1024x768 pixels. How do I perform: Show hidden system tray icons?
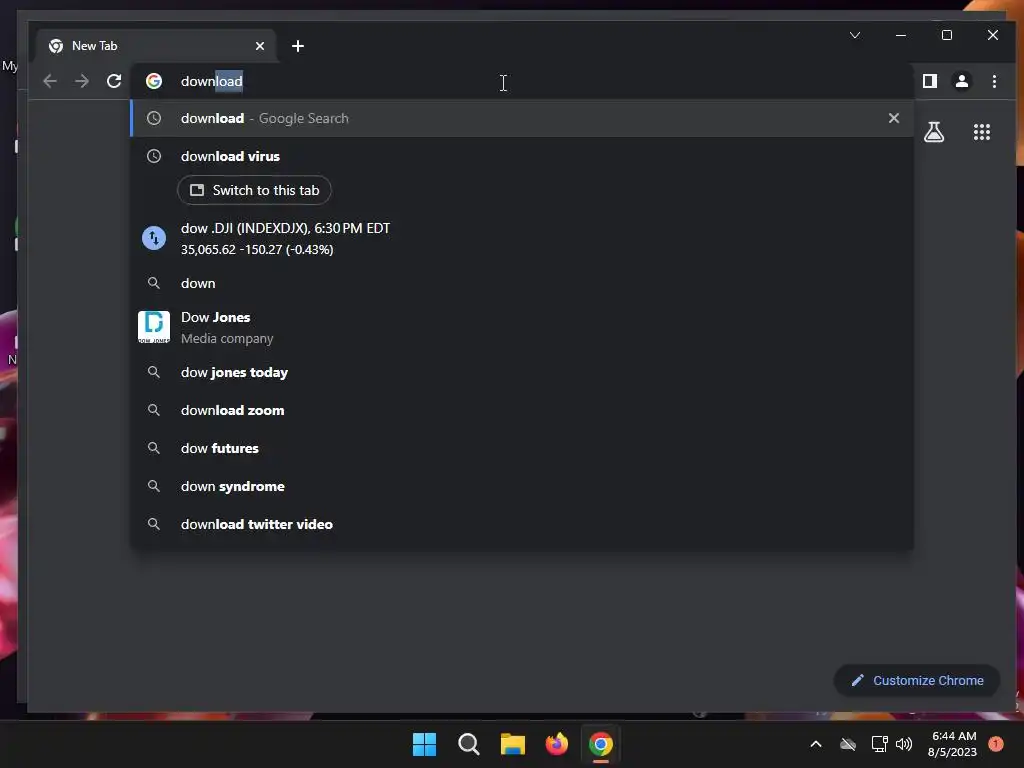coord(816,744)
